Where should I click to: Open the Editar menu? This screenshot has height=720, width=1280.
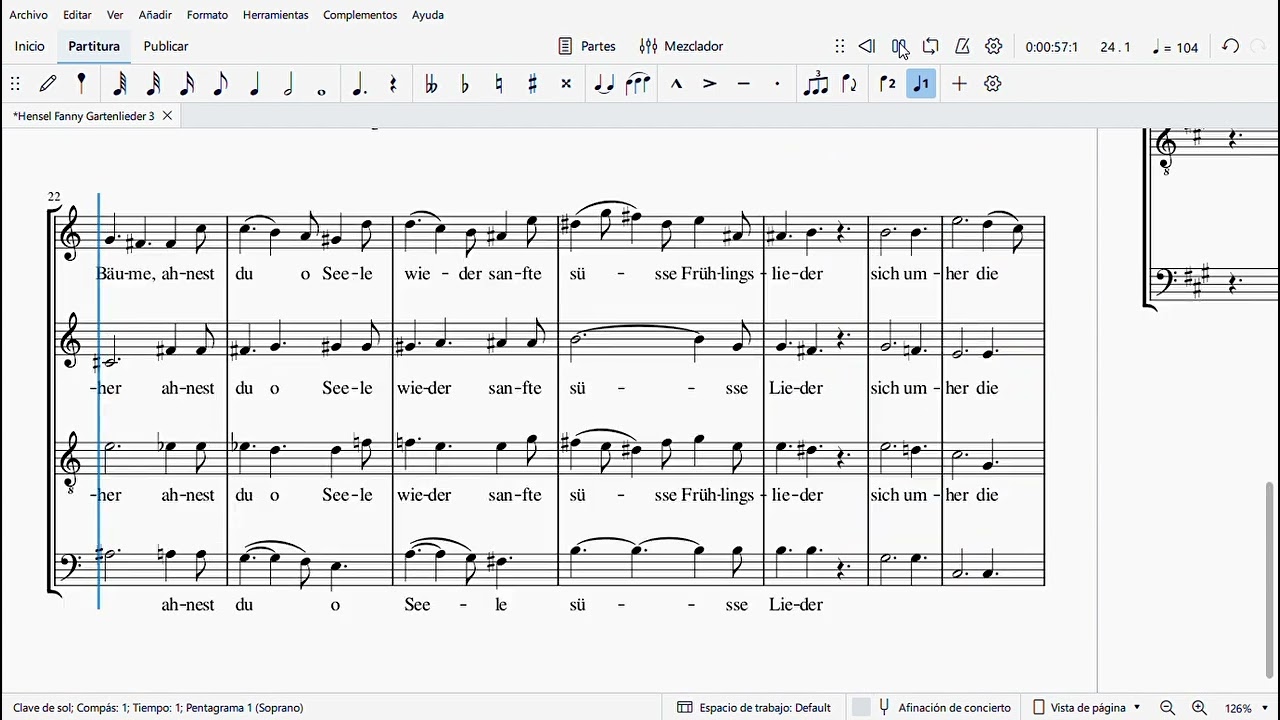77,15
